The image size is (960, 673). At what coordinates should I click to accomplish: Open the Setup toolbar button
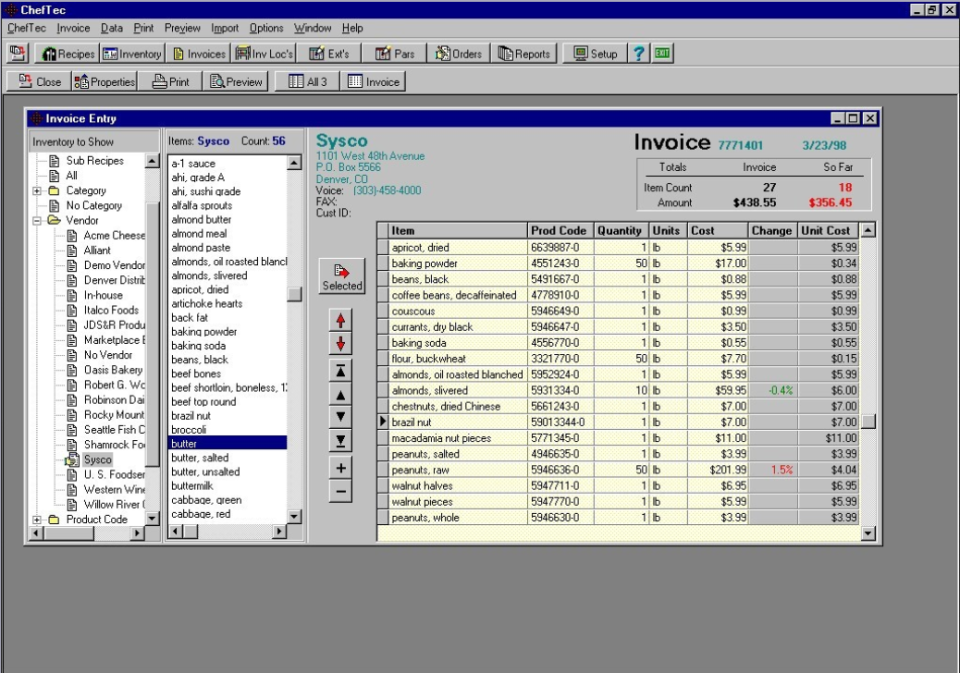596,54
